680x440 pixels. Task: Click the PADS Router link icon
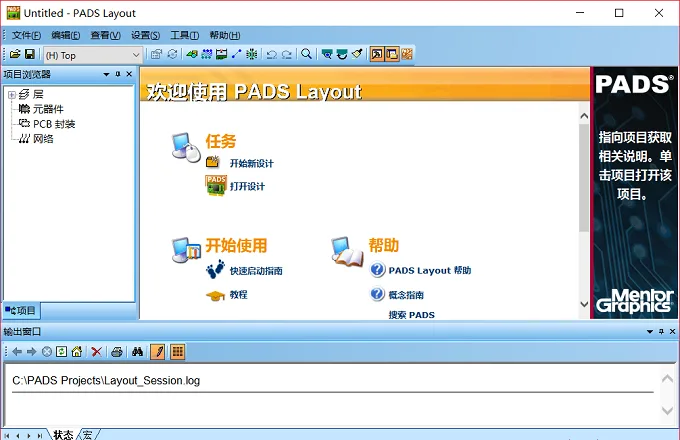(x=407, y=54)
